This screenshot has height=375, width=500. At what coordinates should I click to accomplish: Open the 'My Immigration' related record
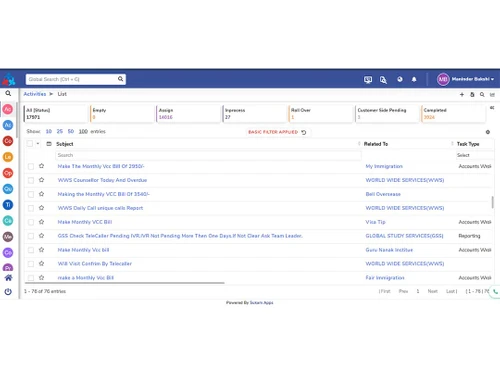pos(384,166)
